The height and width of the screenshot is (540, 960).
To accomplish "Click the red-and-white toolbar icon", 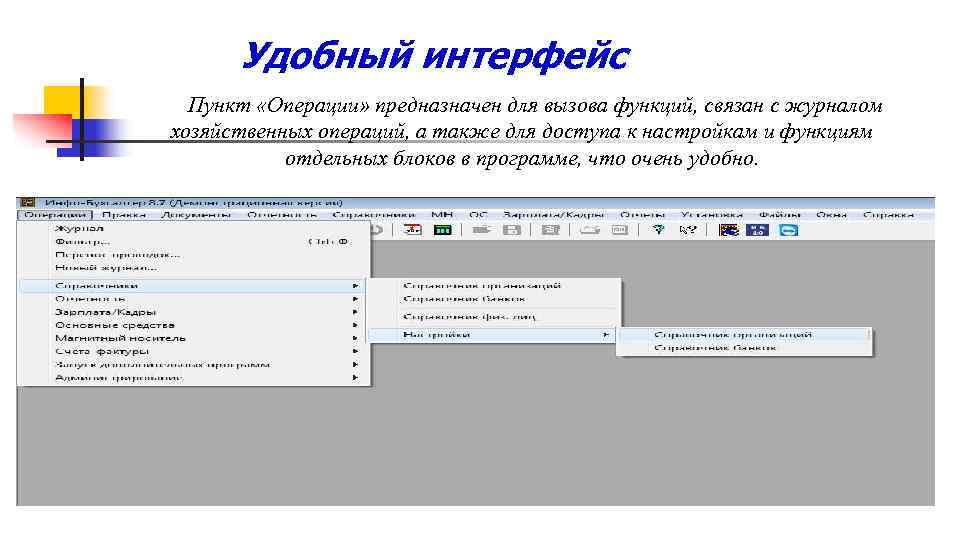I will pyautogui.click(x=413, y=230).
